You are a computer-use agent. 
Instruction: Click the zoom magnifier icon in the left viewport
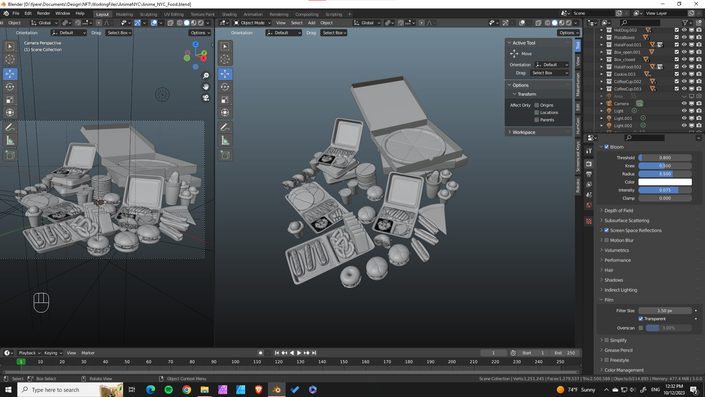click(x=206, y=76)
